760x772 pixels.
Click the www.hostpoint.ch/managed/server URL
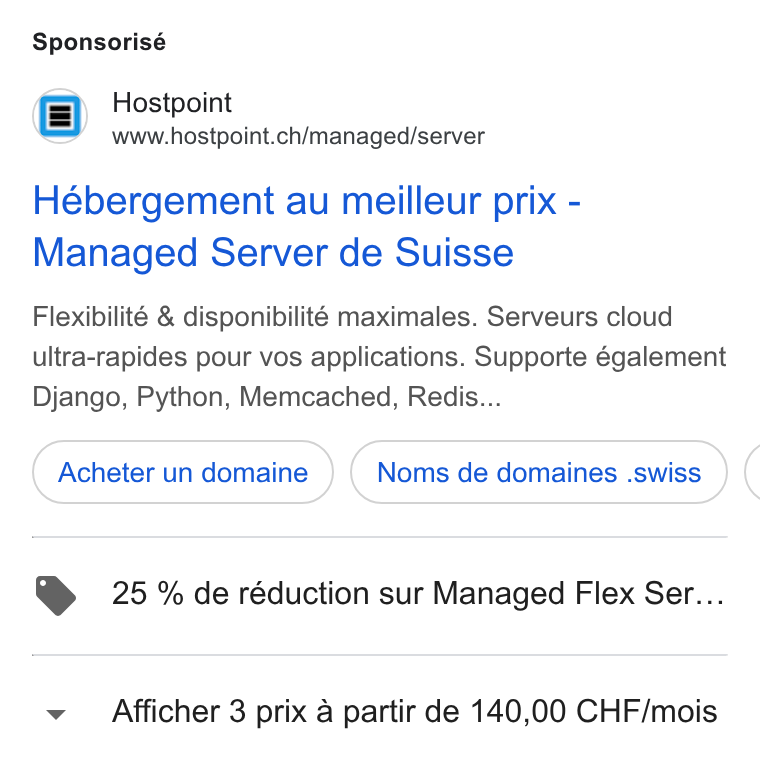point(298,136)
